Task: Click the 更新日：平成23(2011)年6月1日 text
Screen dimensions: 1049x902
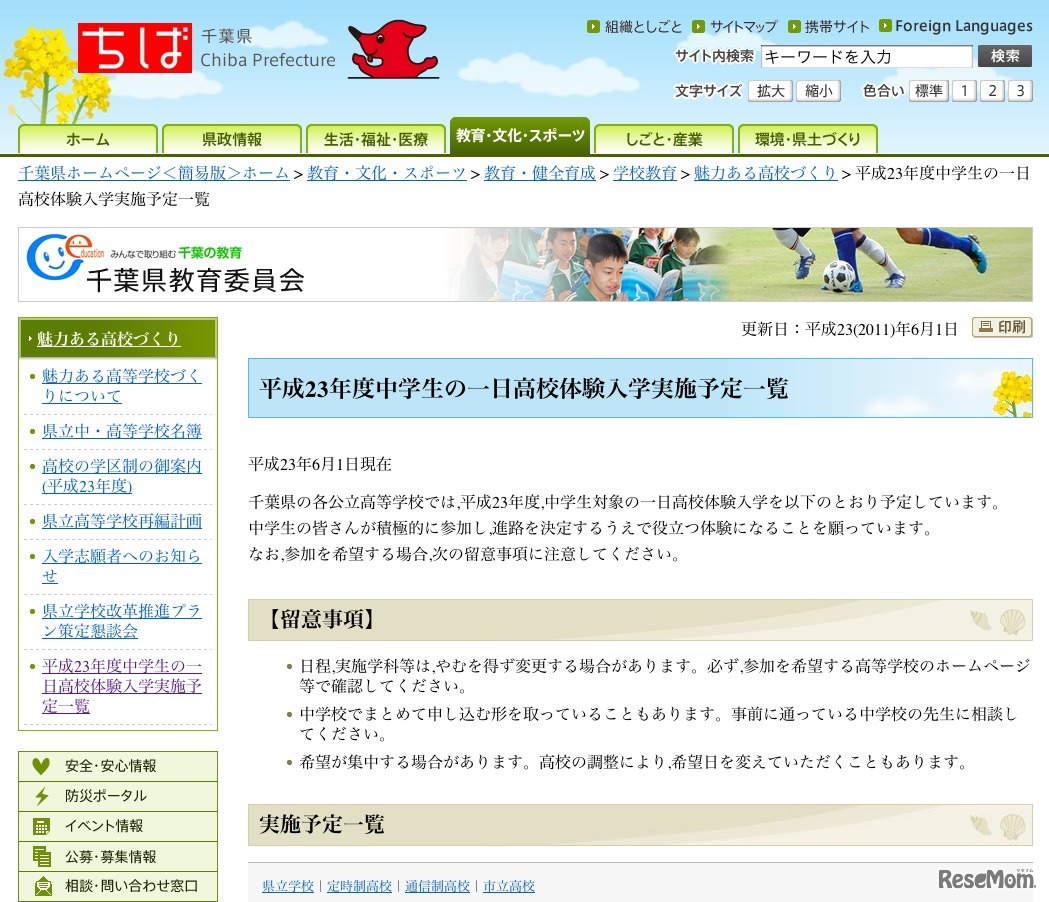Action: click(x=849, y=329)
